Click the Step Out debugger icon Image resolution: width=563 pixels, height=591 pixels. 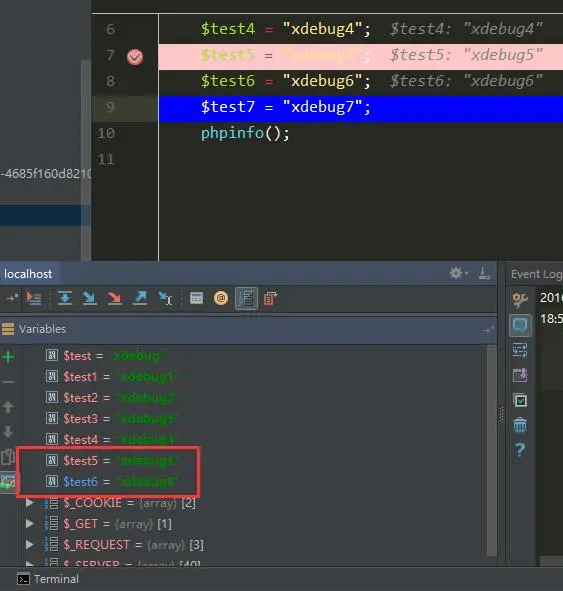pyautogui.click(x=140, y=298)
